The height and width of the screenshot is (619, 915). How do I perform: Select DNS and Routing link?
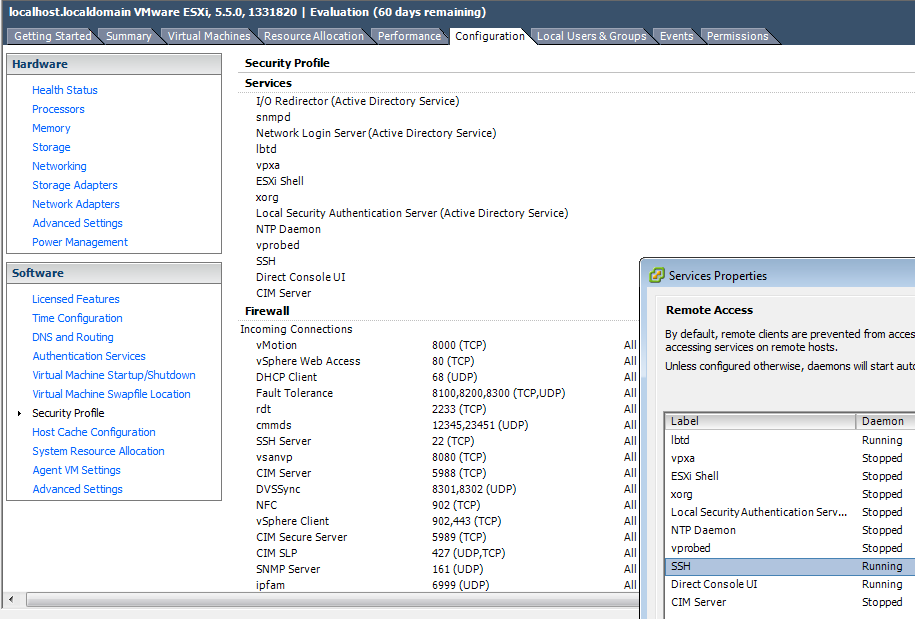73,337
